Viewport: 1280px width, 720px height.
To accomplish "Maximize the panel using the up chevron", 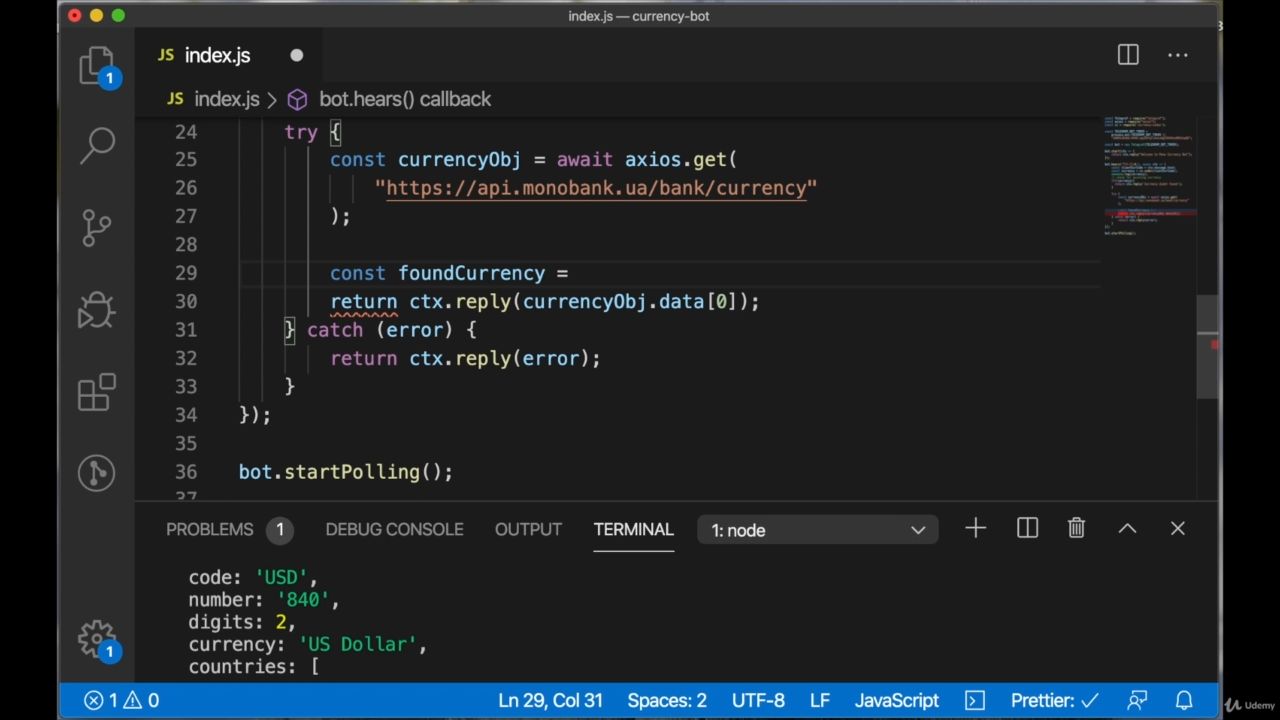I will pos(1127,529).
